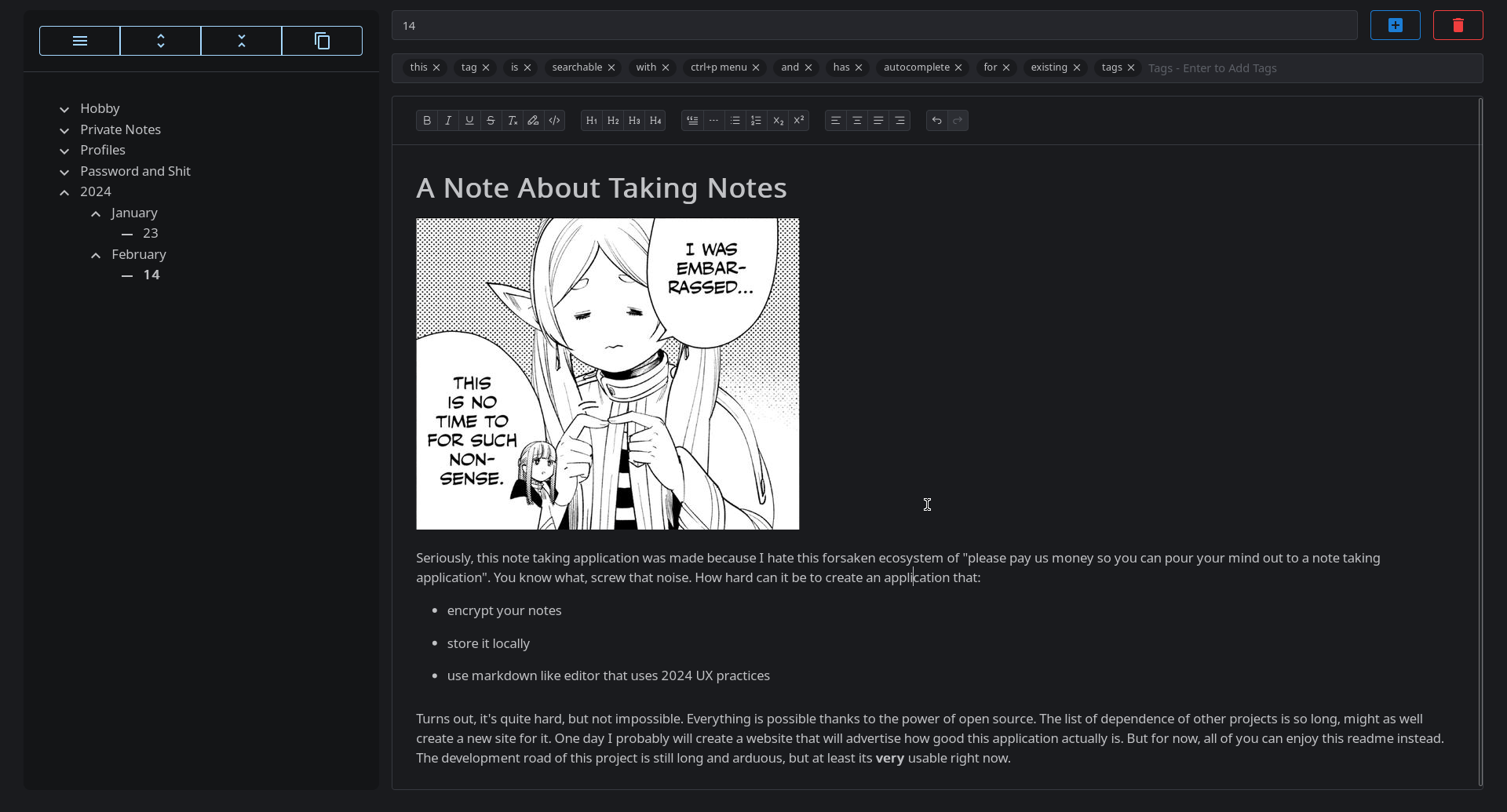Expand the Hobby folder
1507x812 pixels.
click(x=64, y=109)
